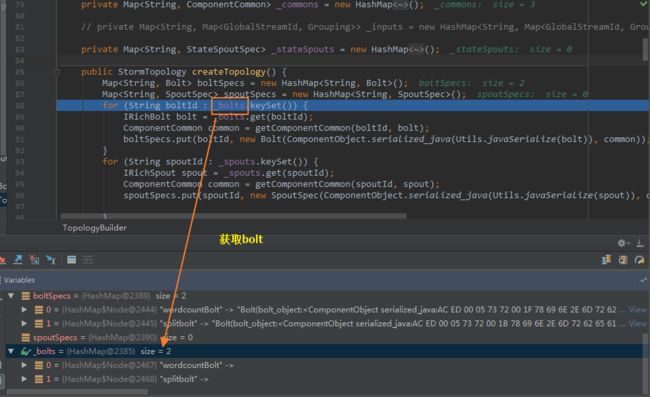Click IRichSpout spout declaration line
The height and width of the screenshot is (397, 650).
pyautogui.click(x=228, y=172)
